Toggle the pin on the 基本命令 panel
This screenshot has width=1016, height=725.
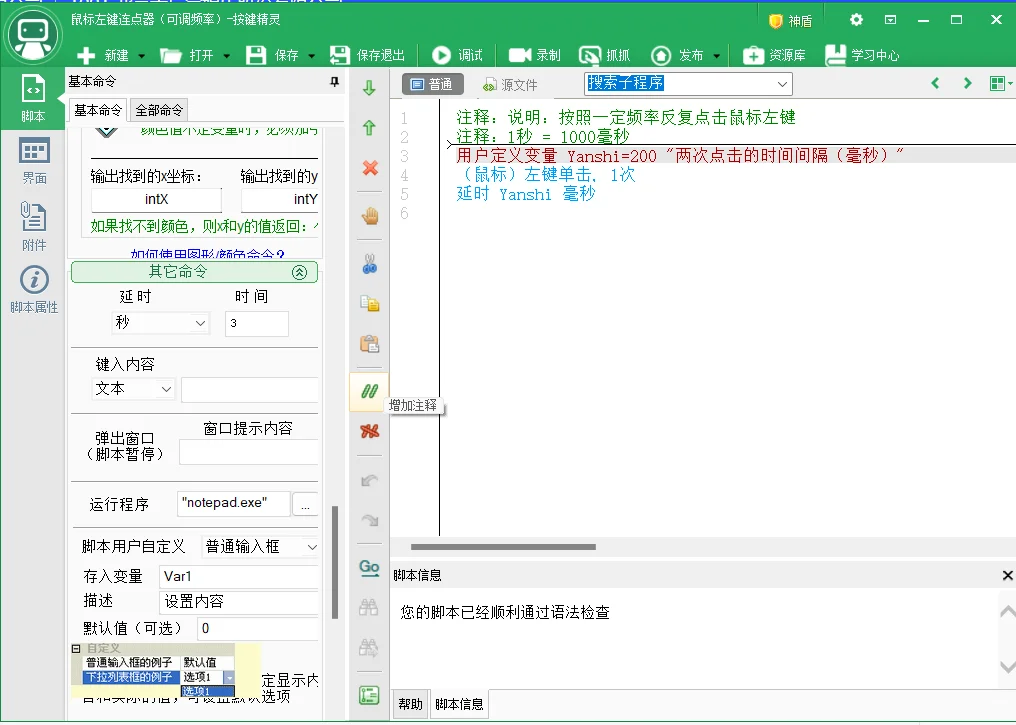(334, 81)
